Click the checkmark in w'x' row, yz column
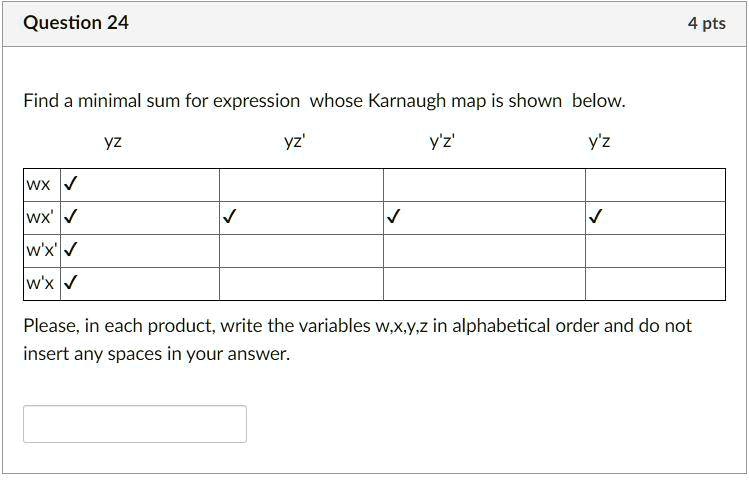749x481 pixels. click(70, 249)
